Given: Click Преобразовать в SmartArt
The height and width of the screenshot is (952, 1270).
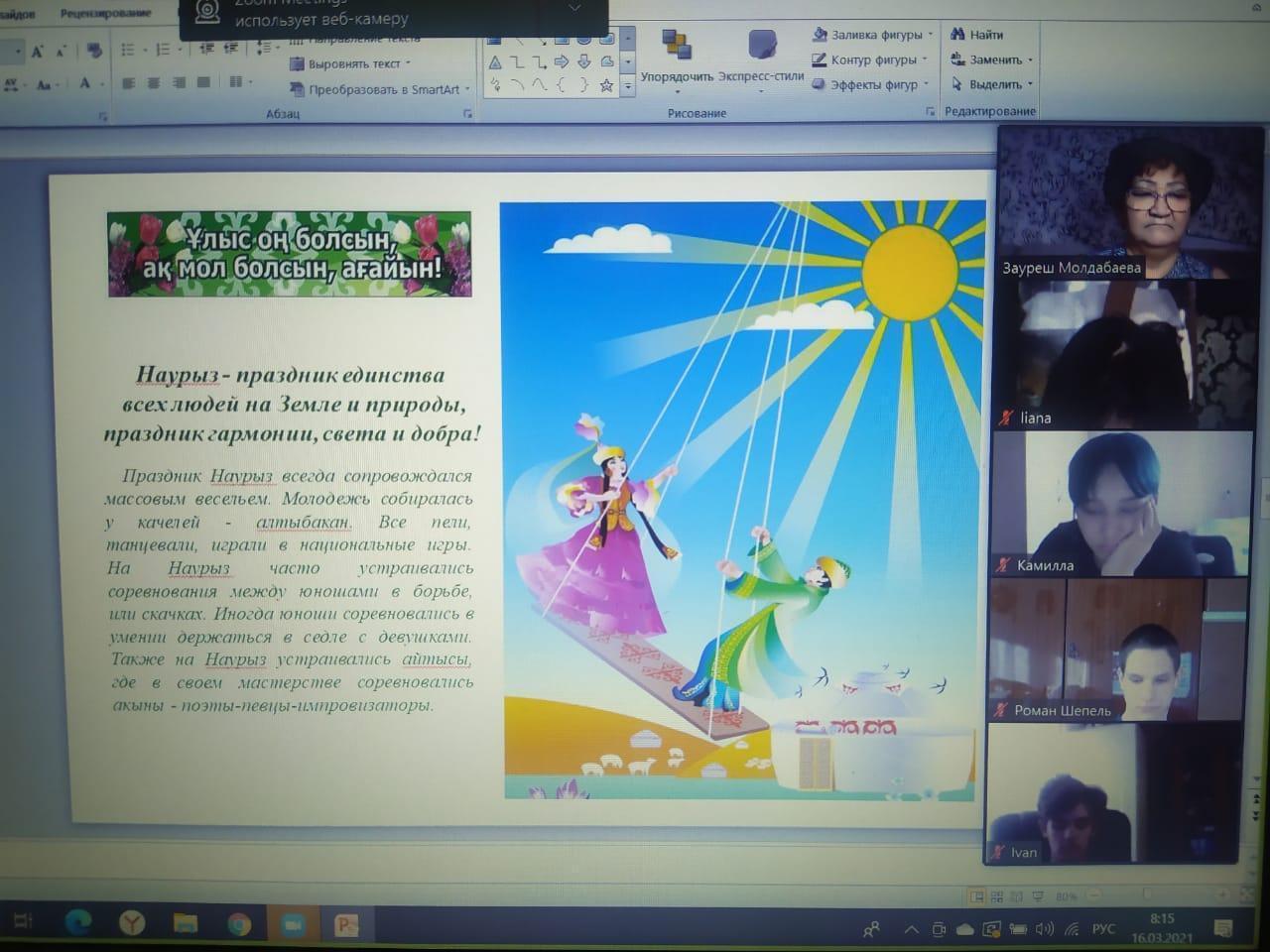Looking at the screenshot, I should [380, 89].
